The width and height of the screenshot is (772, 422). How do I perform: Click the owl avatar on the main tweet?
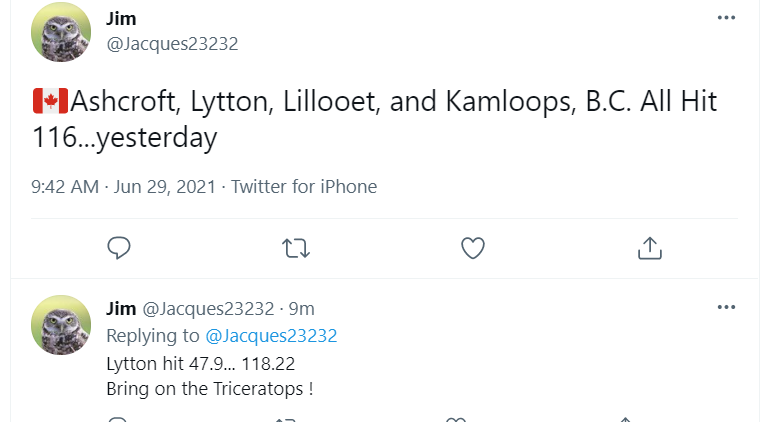point(61,32)
